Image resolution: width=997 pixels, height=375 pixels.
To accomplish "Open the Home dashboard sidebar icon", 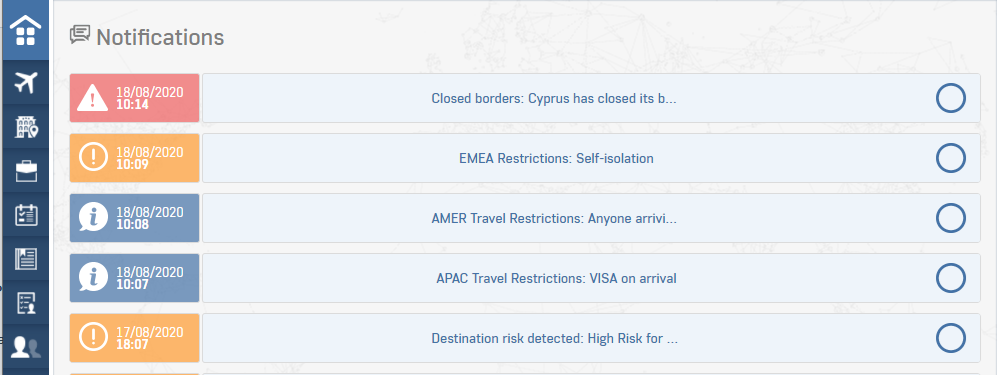I will coord(25,30).
